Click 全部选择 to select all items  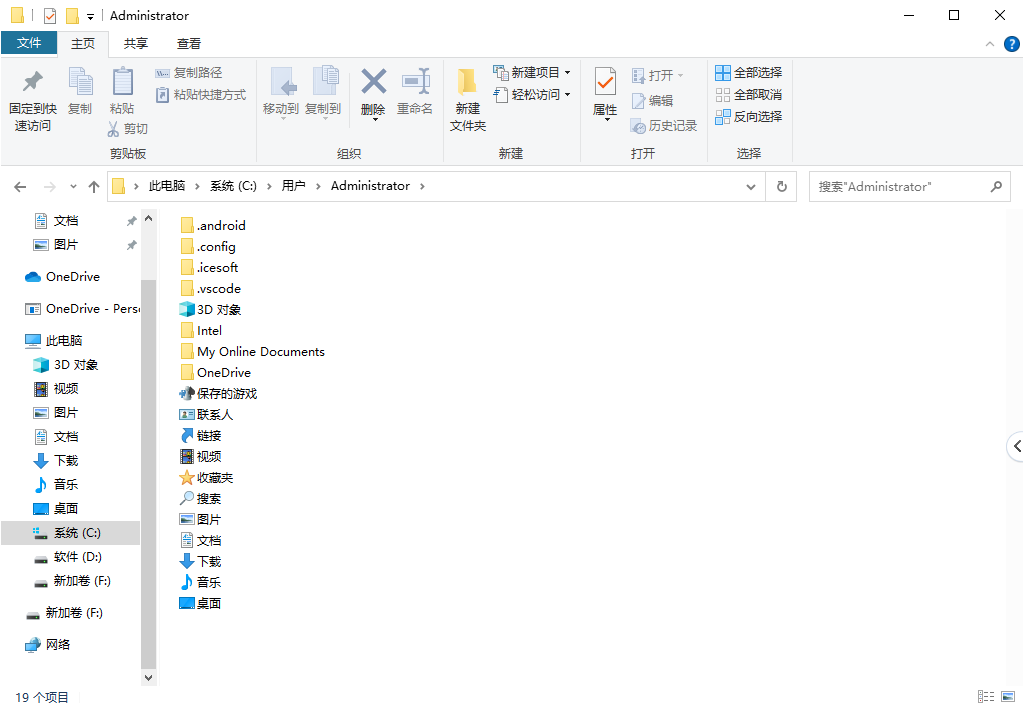748,73
